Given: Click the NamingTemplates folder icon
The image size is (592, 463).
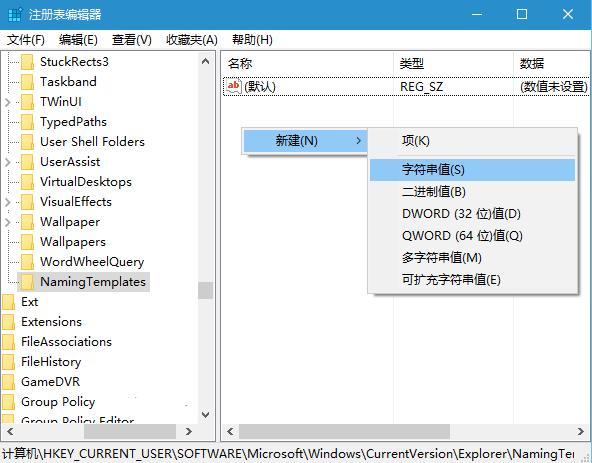Looking at the screenshot, I should 27,282.
